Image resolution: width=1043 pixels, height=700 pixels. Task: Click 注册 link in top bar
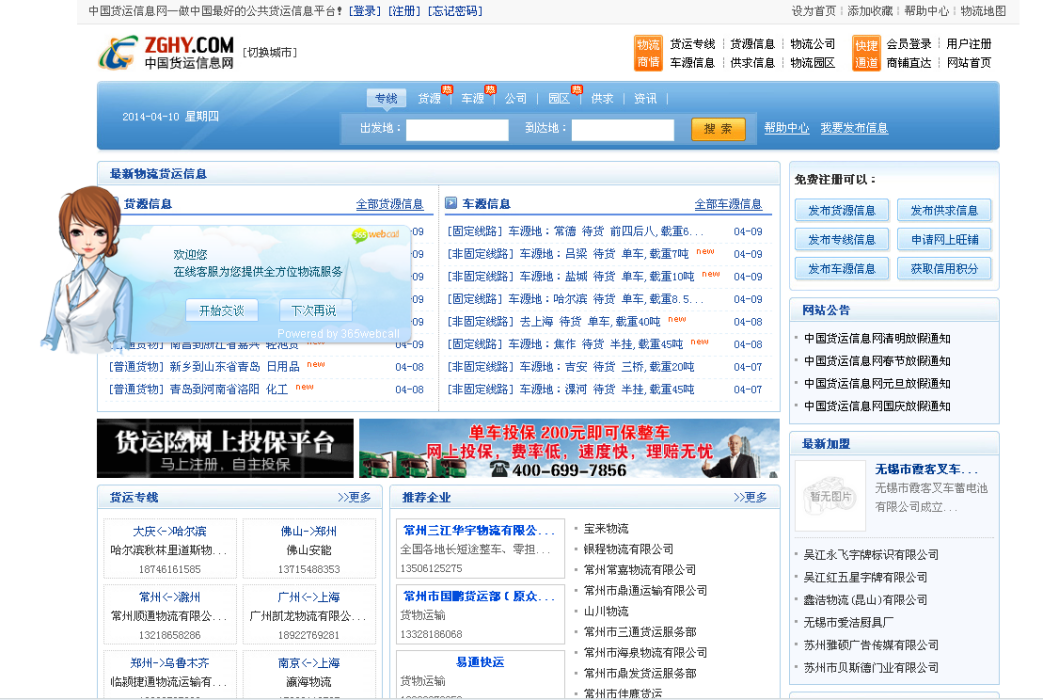[x=404, y=11]
